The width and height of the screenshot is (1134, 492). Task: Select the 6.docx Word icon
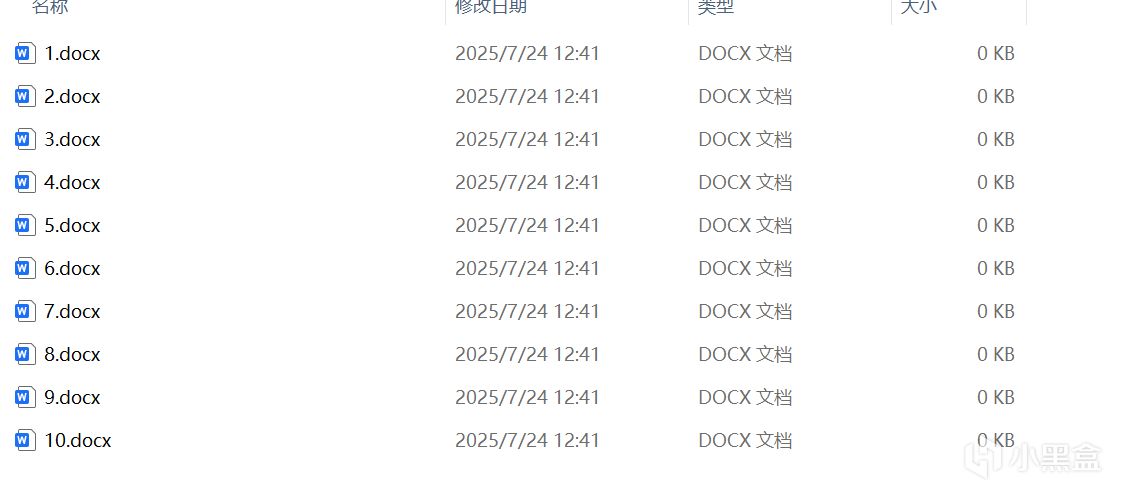(x=25, y=268)
